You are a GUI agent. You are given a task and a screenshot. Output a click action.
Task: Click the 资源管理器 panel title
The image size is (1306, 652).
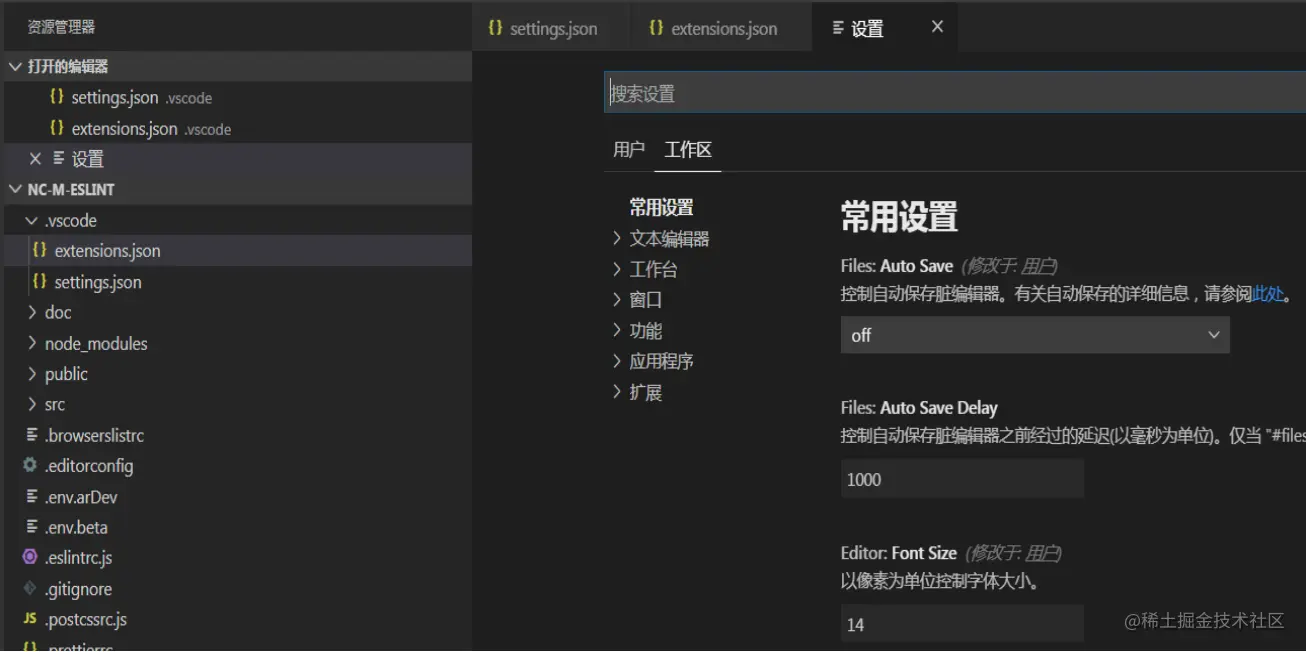click(x=61, y=27)
